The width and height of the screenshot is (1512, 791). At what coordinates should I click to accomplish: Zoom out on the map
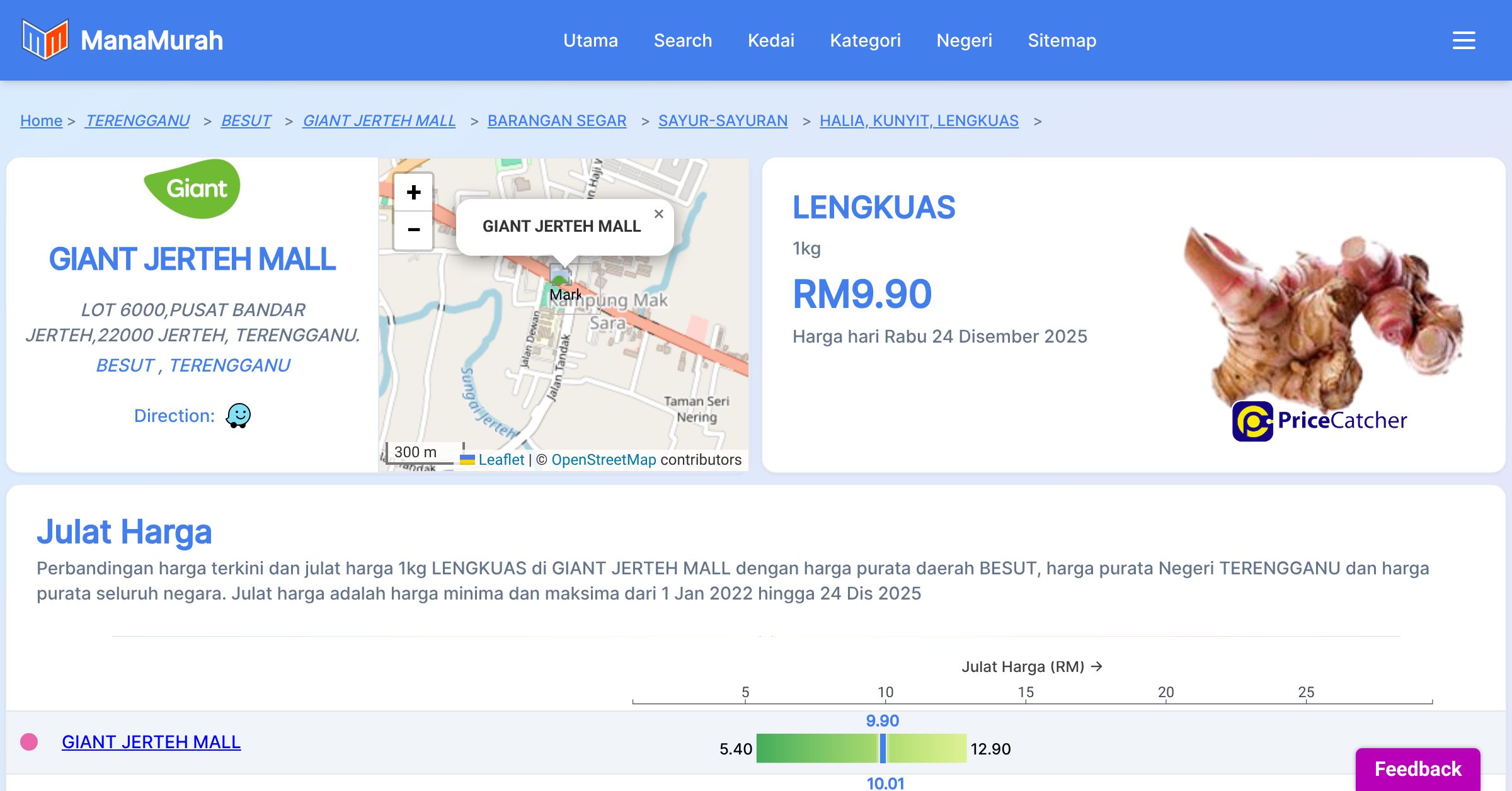[x=413, y=230]
